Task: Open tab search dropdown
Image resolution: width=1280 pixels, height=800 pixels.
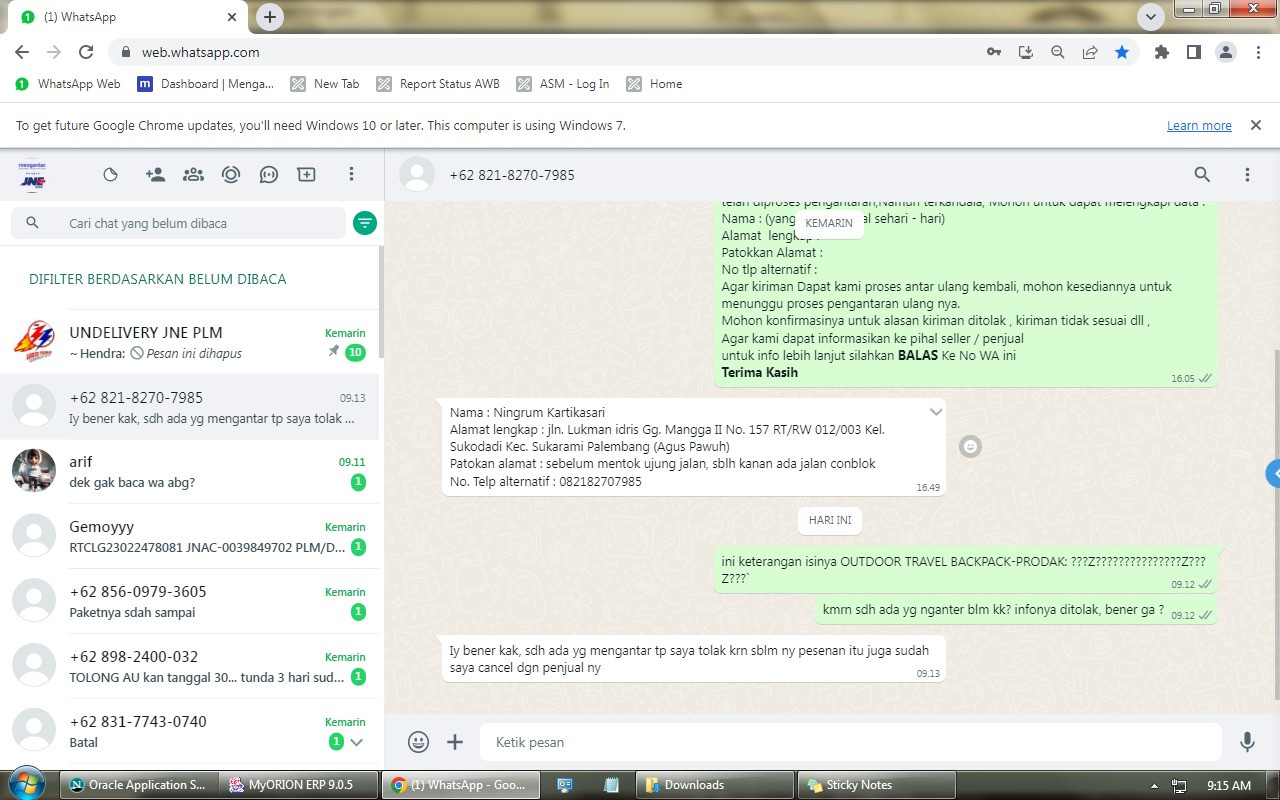Action: coord(1151,16)
